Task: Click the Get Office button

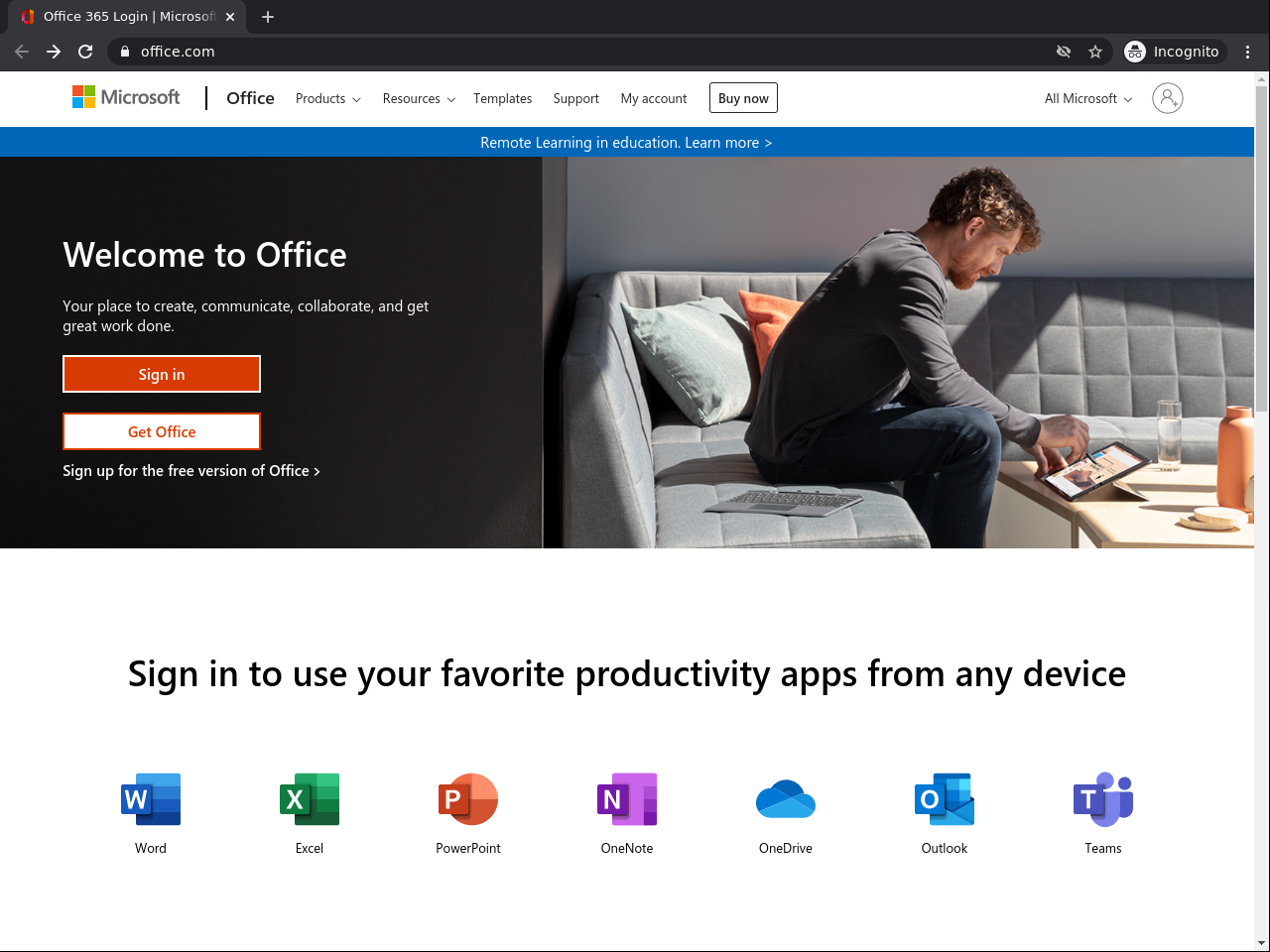Action: tap(162, 431)
